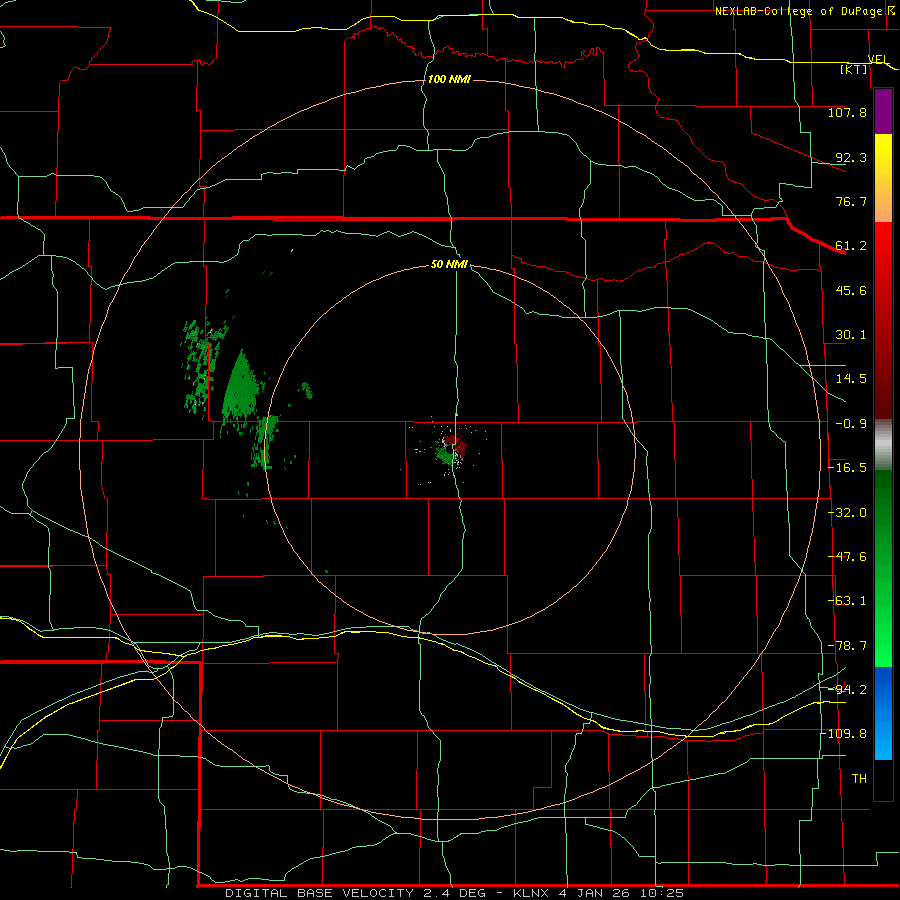Click the -109.8 velocity scale value
This screenshot has width=900, height=900.
844,734
